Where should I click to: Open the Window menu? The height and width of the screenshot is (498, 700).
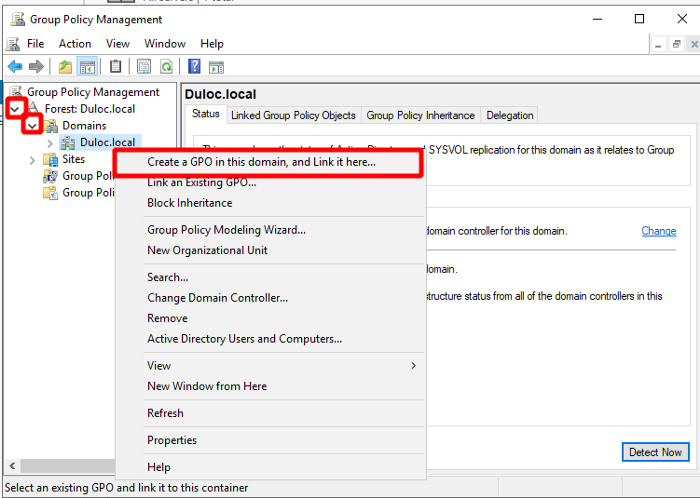click(x=165, y=44)
